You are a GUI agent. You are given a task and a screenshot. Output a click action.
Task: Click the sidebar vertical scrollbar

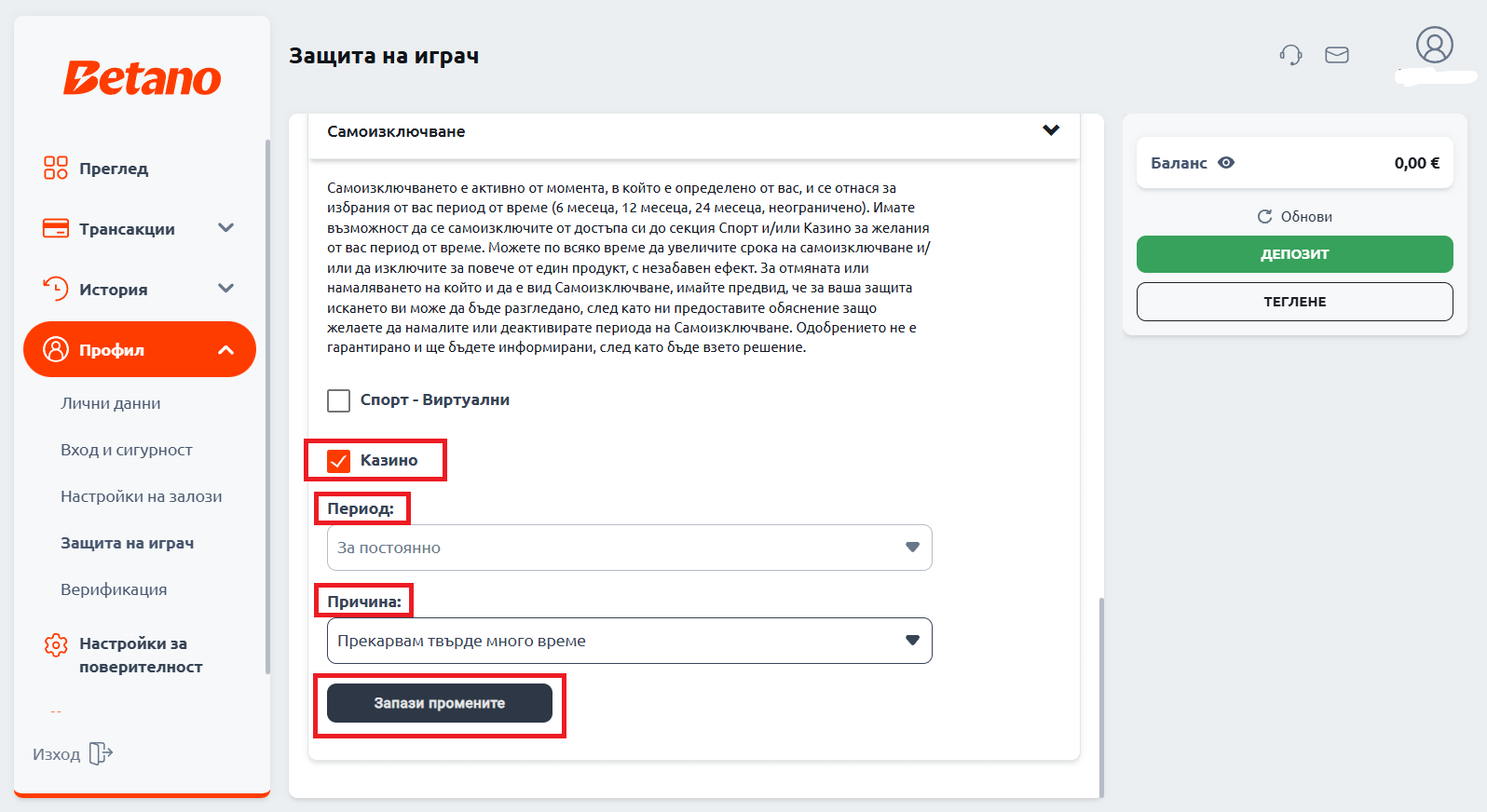[x=267, y=406]
